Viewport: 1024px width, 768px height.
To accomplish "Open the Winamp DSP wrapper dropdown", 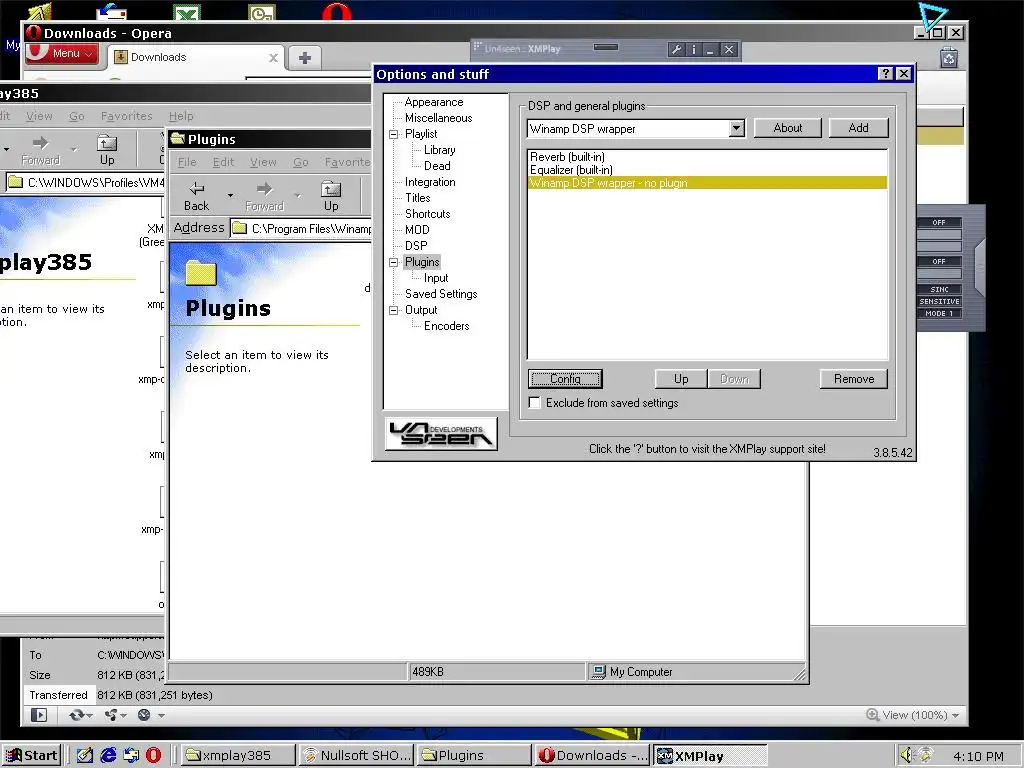I will pos(737,129).
